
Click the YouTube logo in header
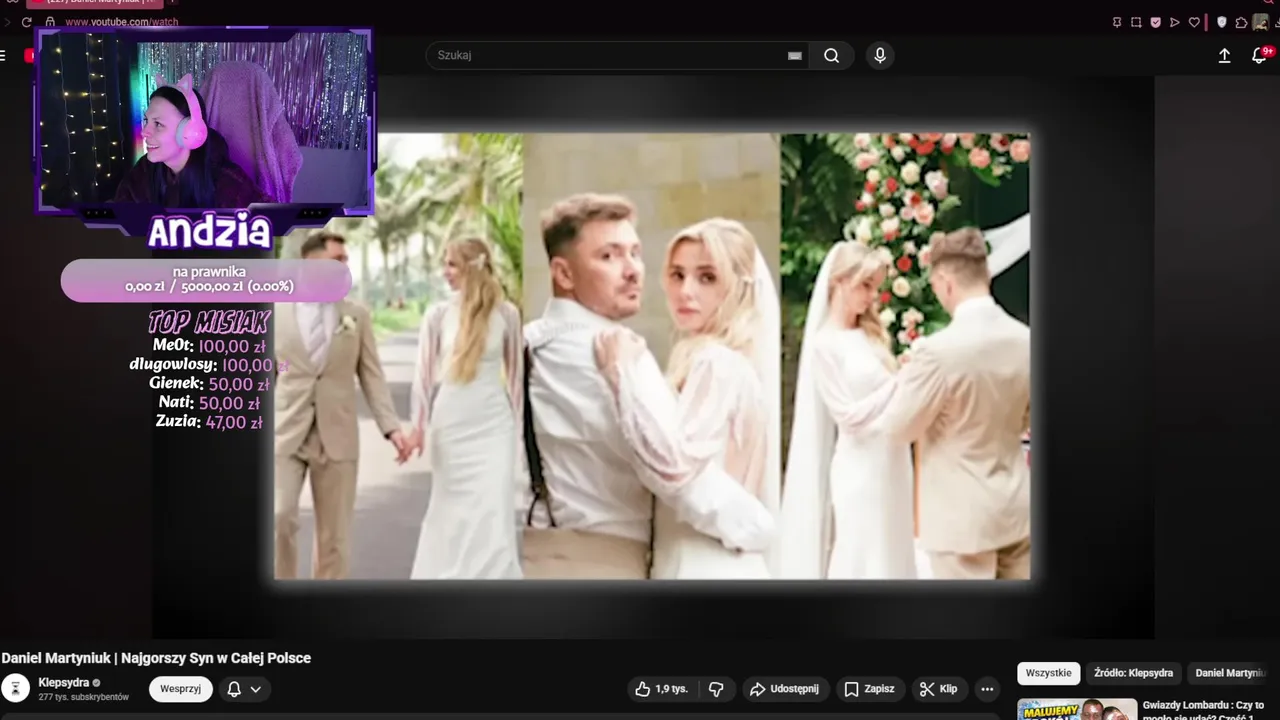coord(30,56)
